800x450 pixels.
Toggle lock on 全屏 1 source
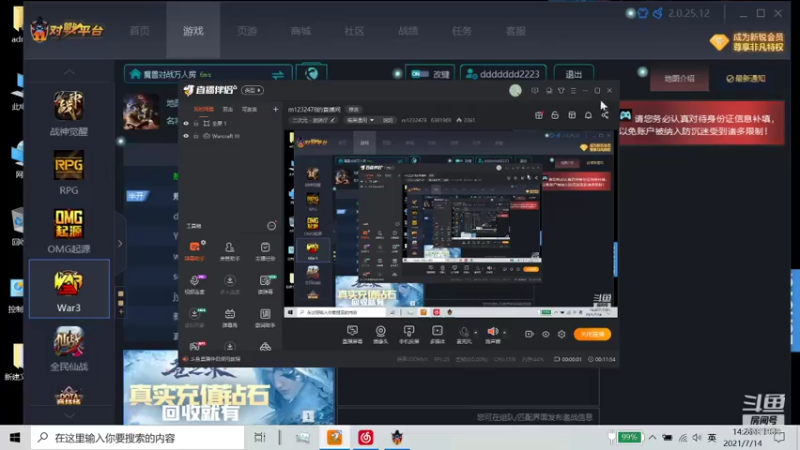tap(196, 123)
